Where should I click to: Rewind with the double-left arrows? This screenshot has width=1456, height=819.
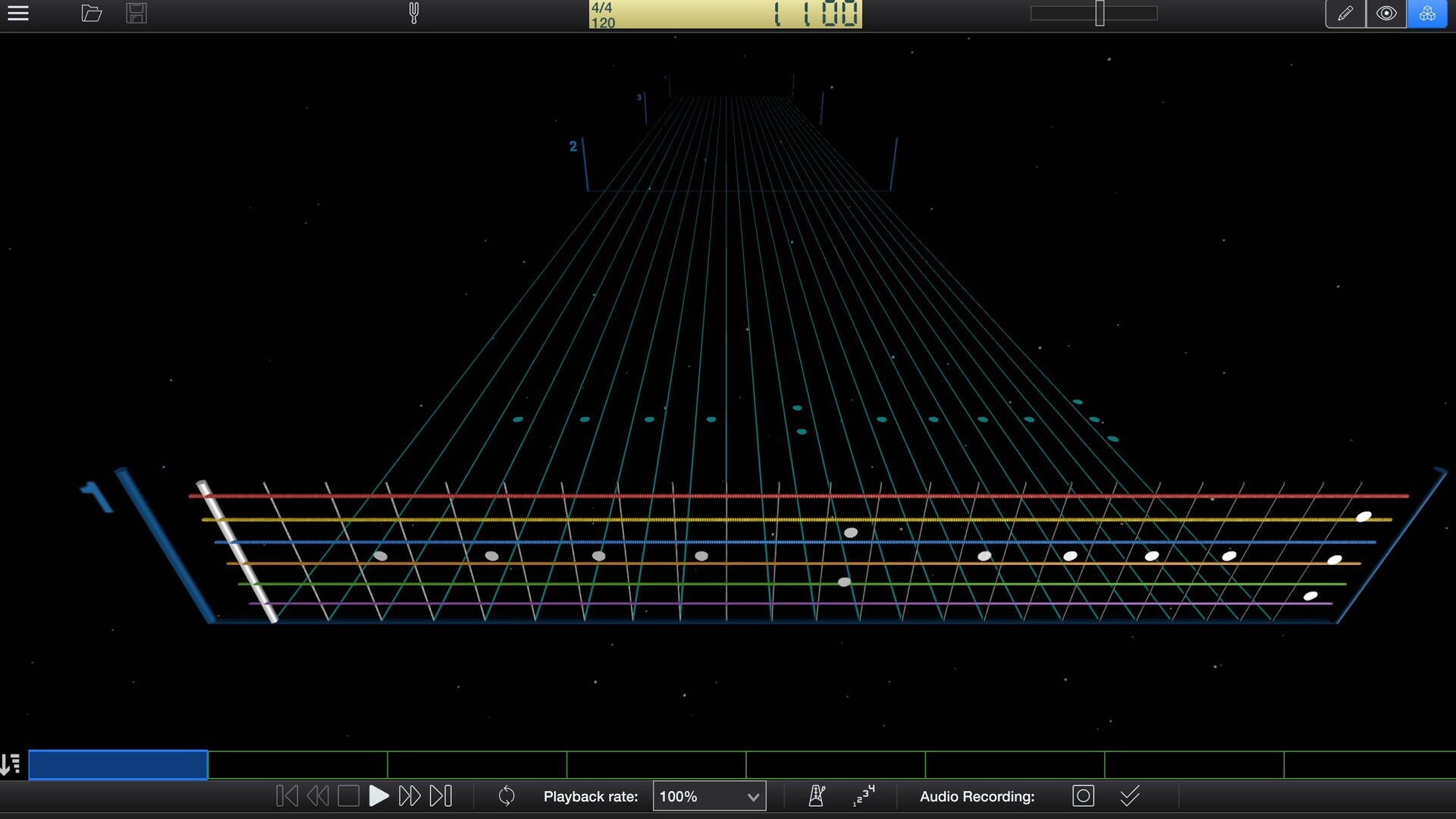318,796
